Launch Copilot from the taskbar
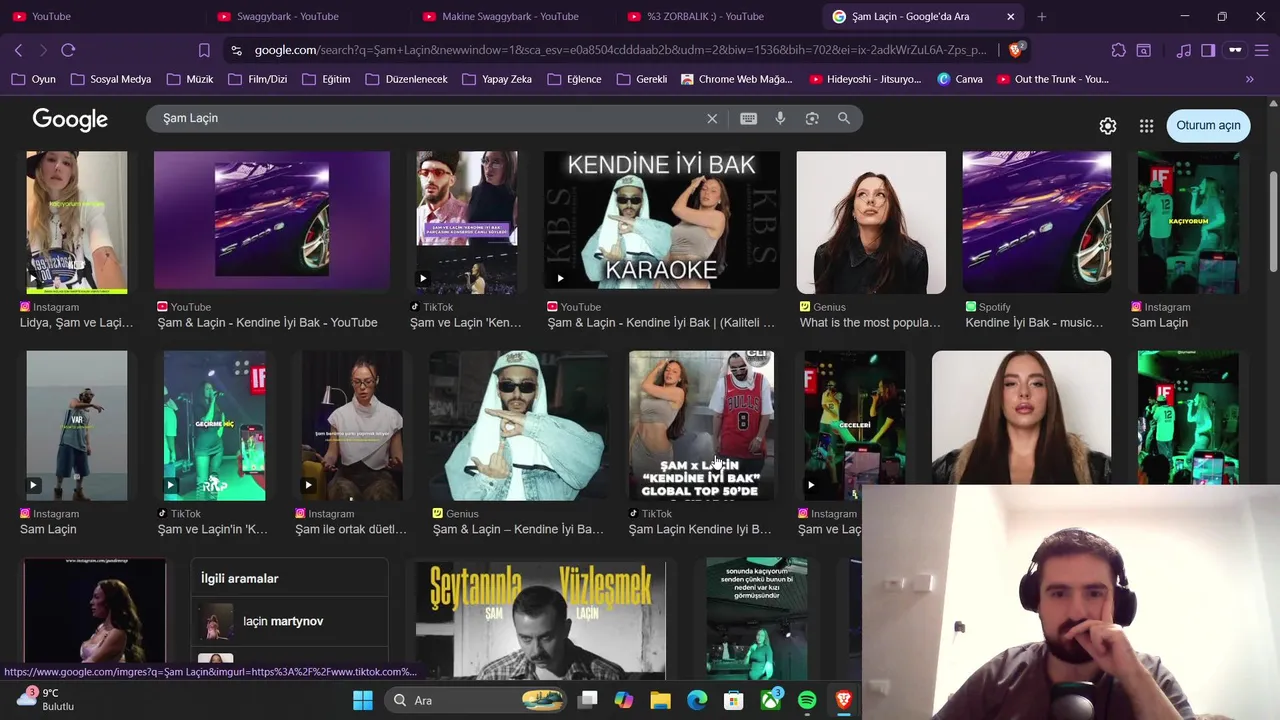 624,700
